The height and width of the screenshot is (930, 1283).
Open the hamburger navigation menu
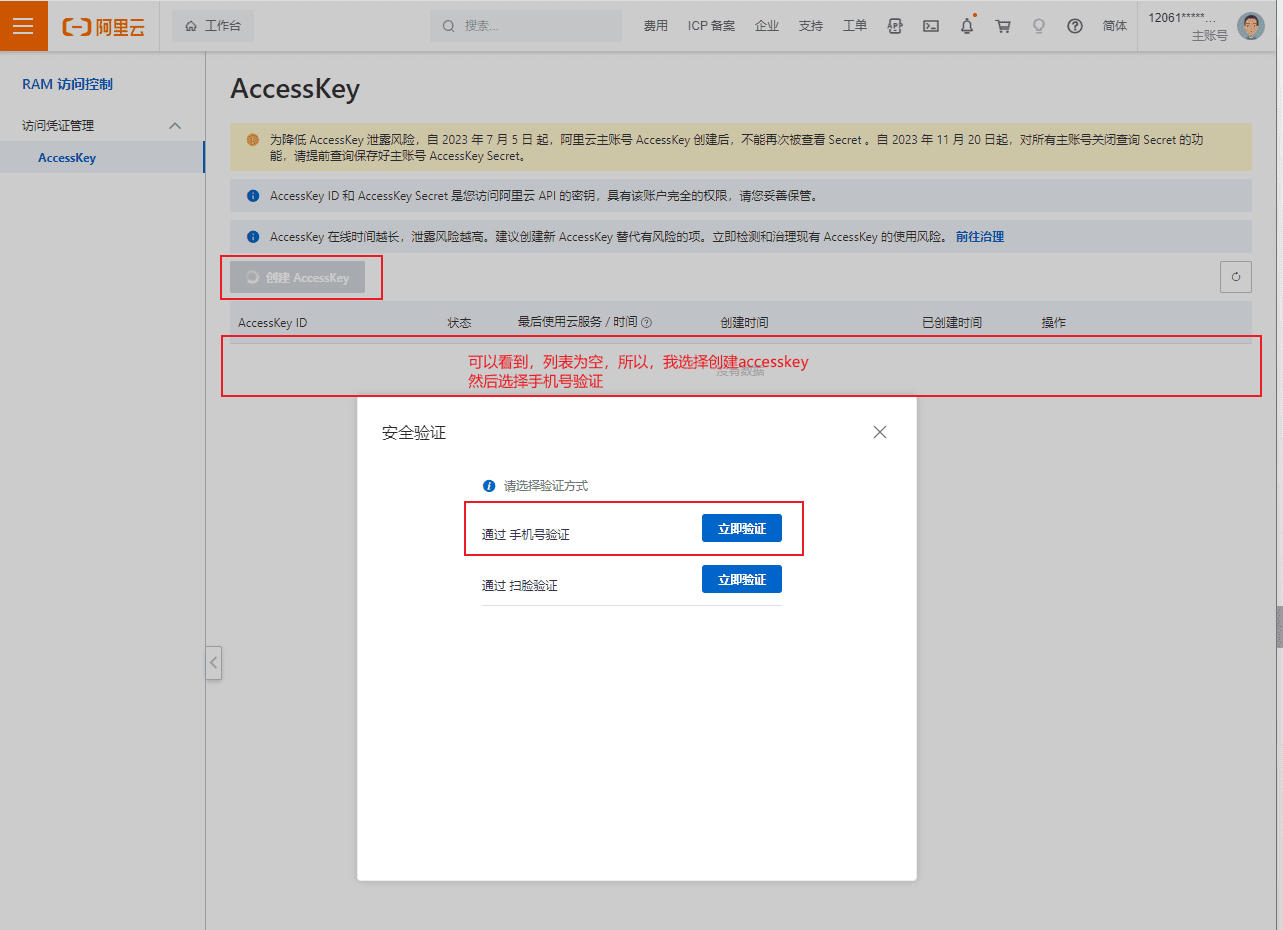[x=23, y=26]
